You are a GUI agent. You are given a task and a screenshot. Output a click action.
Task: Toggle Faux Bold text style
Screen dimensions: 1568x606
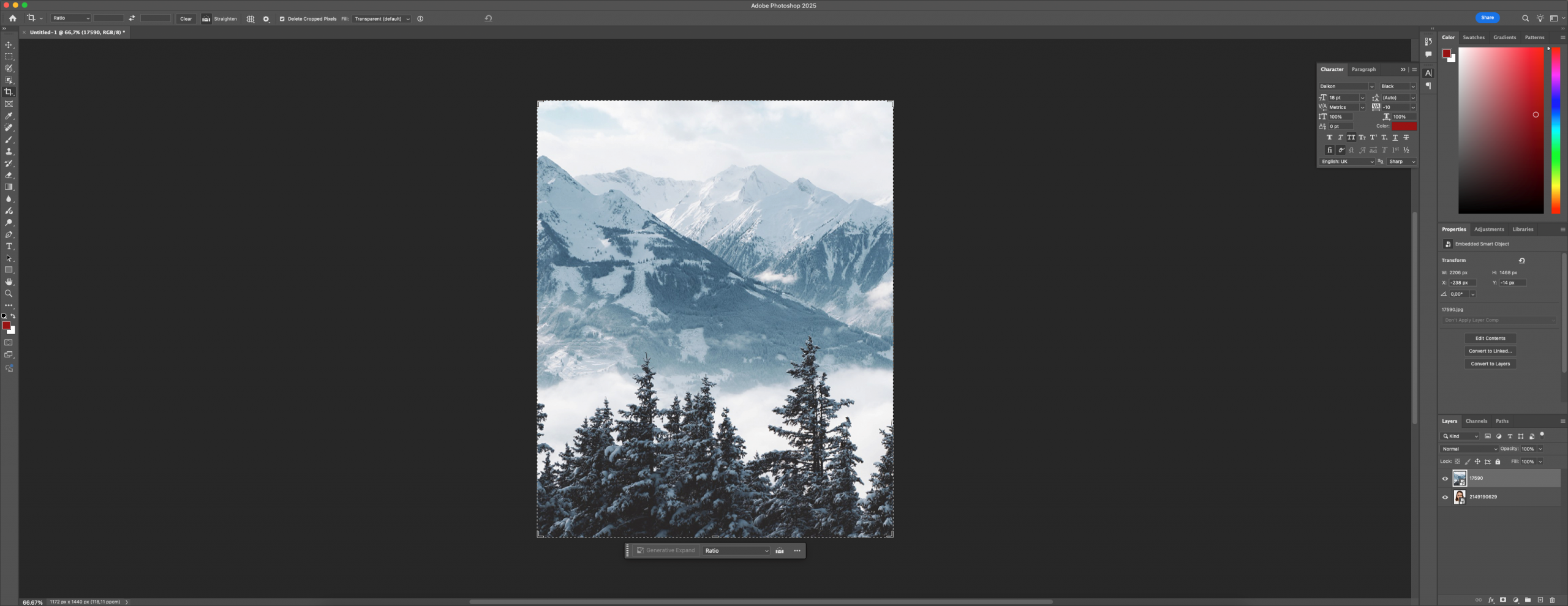tap(1329, 138)
